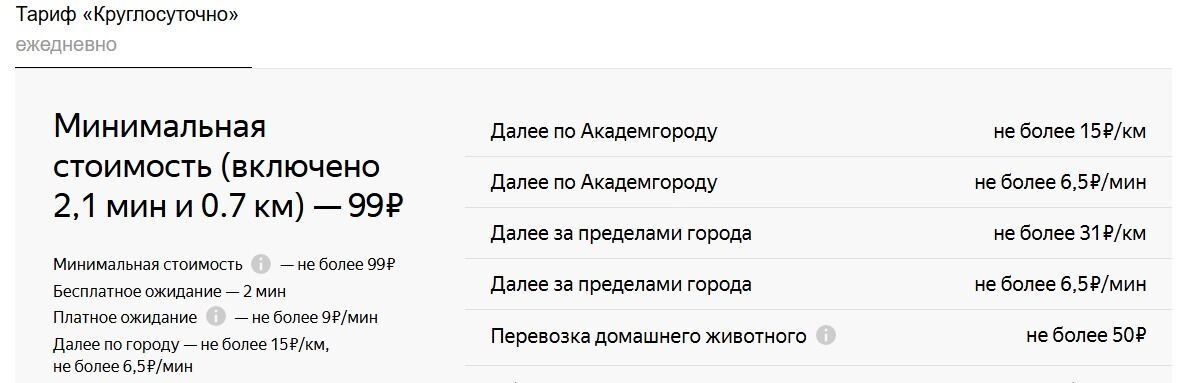The width and height of the screenshot is (1180, 383).
Task: Click info icon next to Платное ожидание
Action: coord(215,317)
